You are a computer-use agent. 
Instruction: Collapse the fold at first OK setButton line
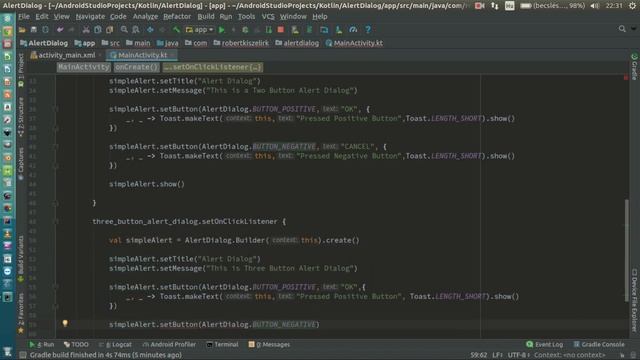[x=56, y=109]
